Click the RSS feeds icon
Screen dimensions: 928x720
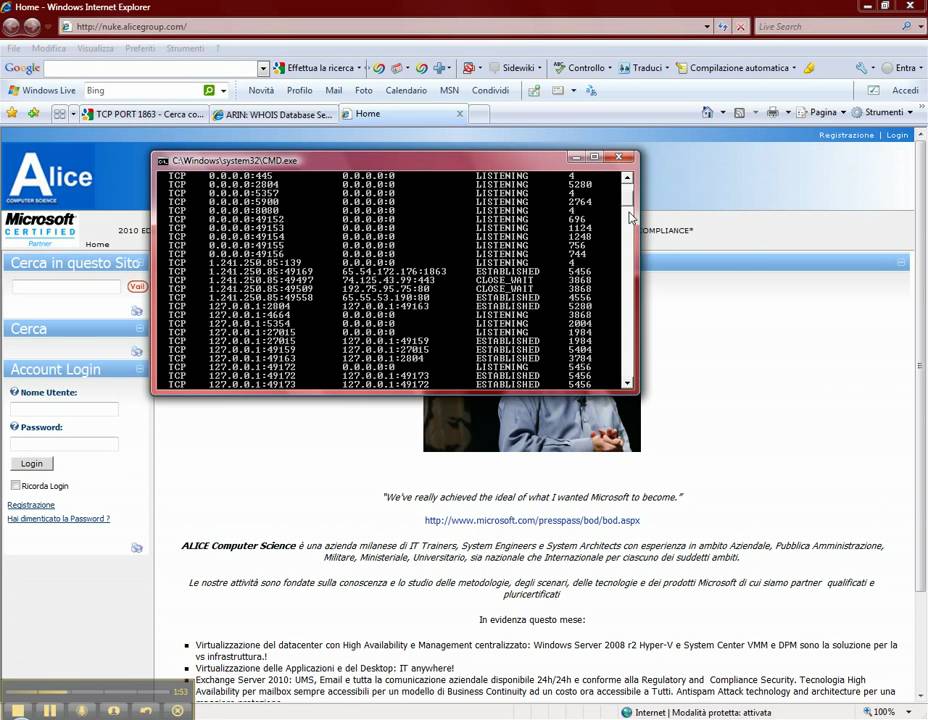tap(739, 112)
